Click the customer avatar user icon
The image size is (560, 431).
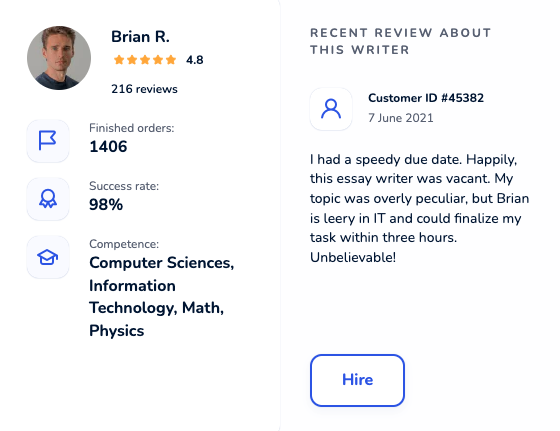coord(331,109)
